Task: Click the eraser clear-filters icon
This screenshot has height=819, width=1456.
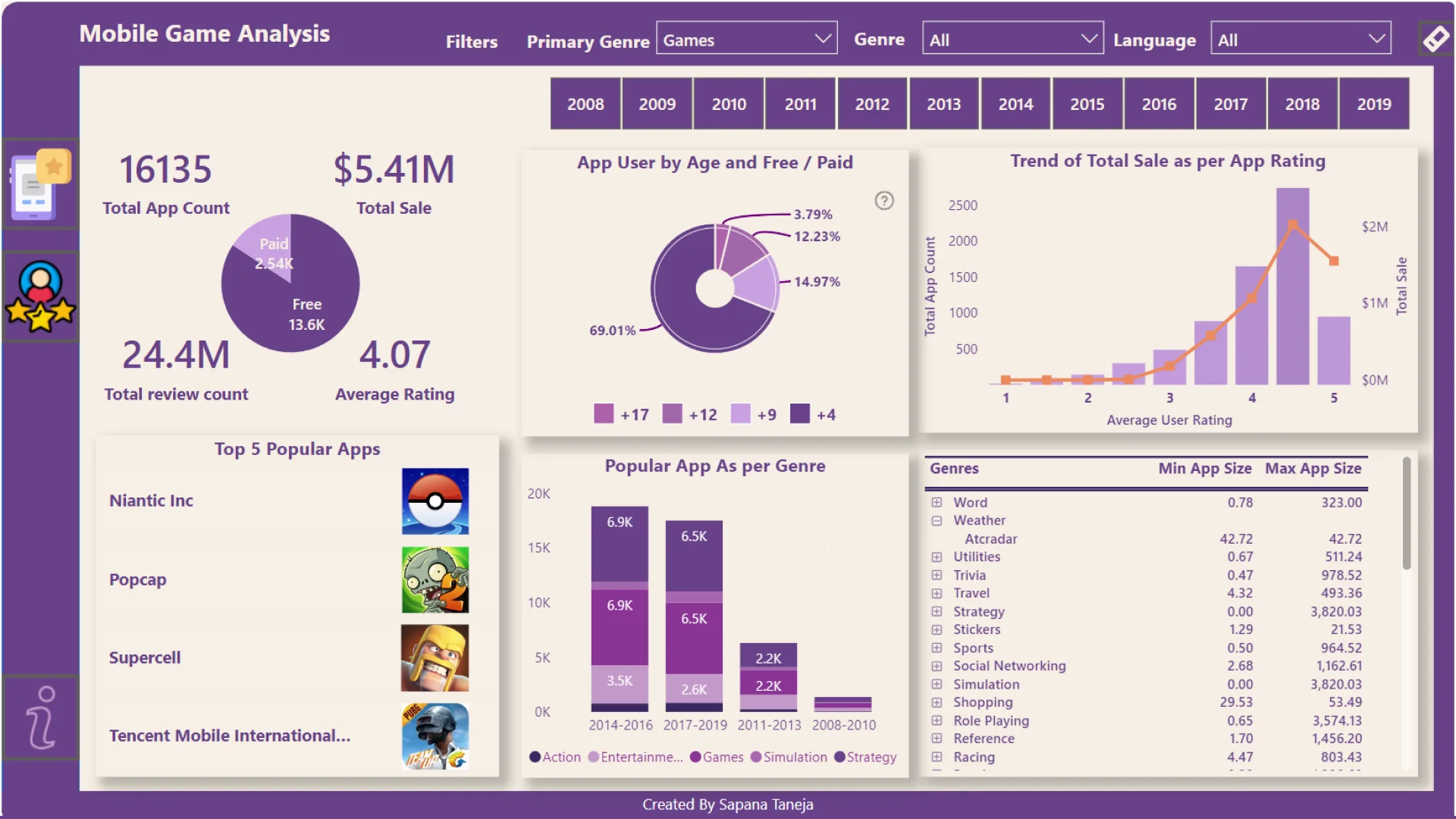Action: pos(1436,39)
